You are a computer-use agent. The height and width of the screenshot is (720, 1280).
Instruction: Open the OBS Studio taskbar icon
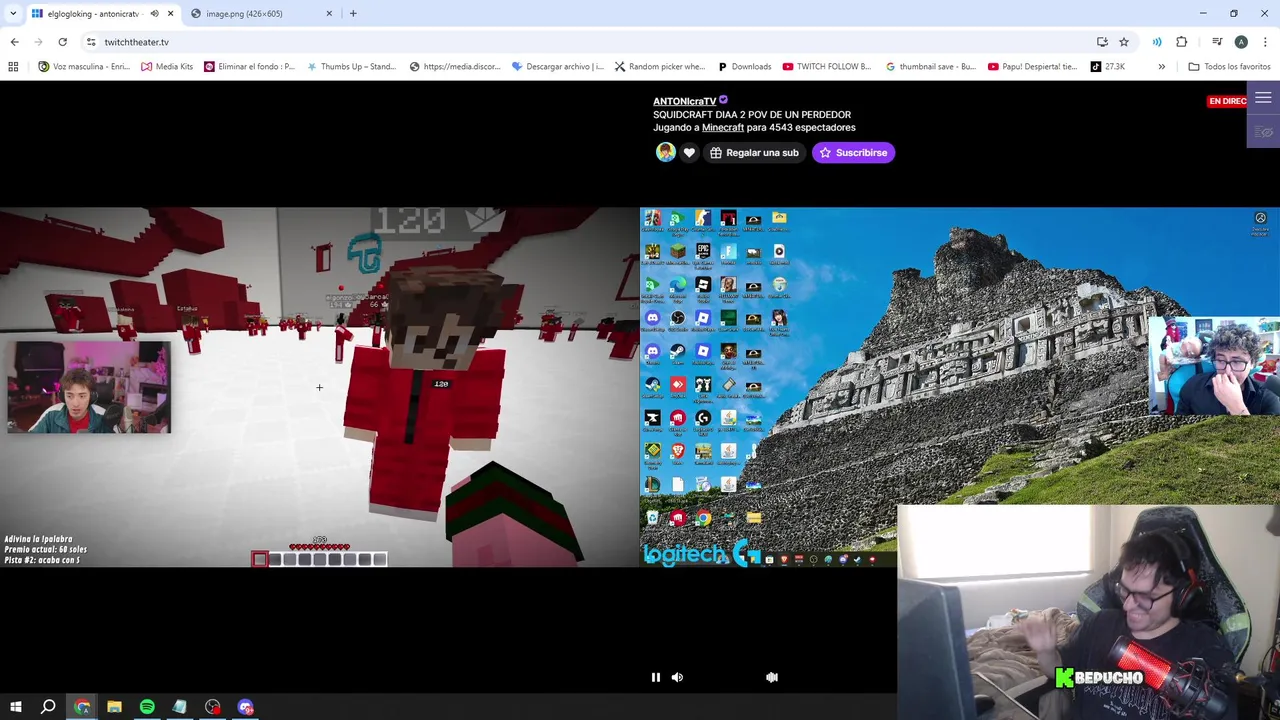[212, 707]
